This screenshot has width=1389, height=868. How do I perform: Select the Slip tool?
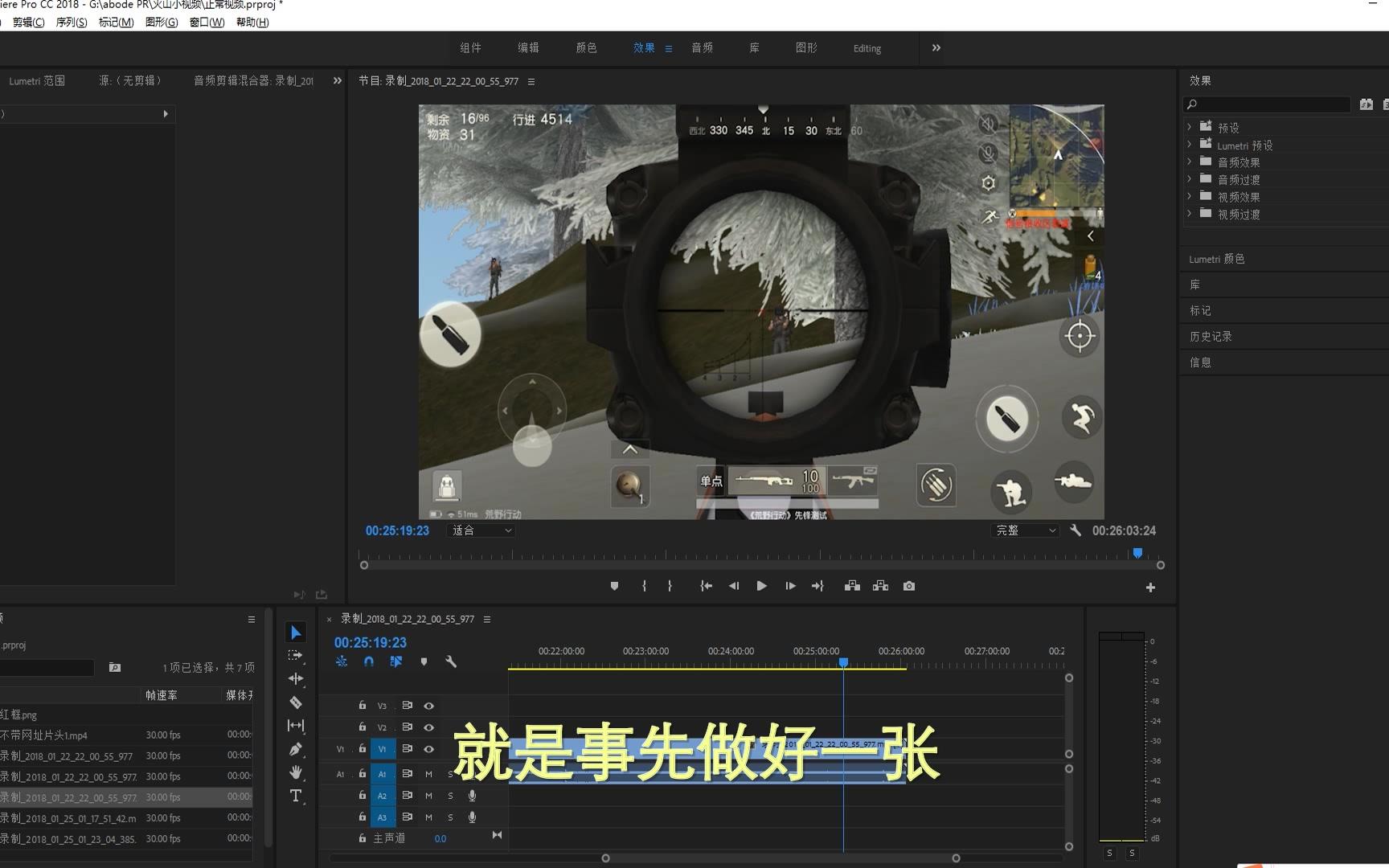(296, 725)
